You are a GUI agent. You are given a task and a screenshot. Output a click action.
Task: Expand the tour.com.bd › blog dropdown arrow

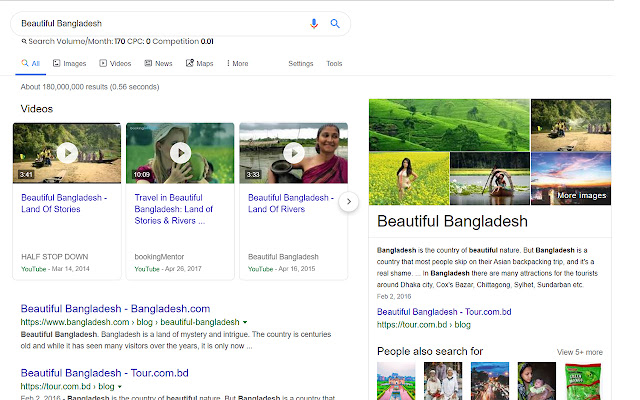[x=120, y=387]
